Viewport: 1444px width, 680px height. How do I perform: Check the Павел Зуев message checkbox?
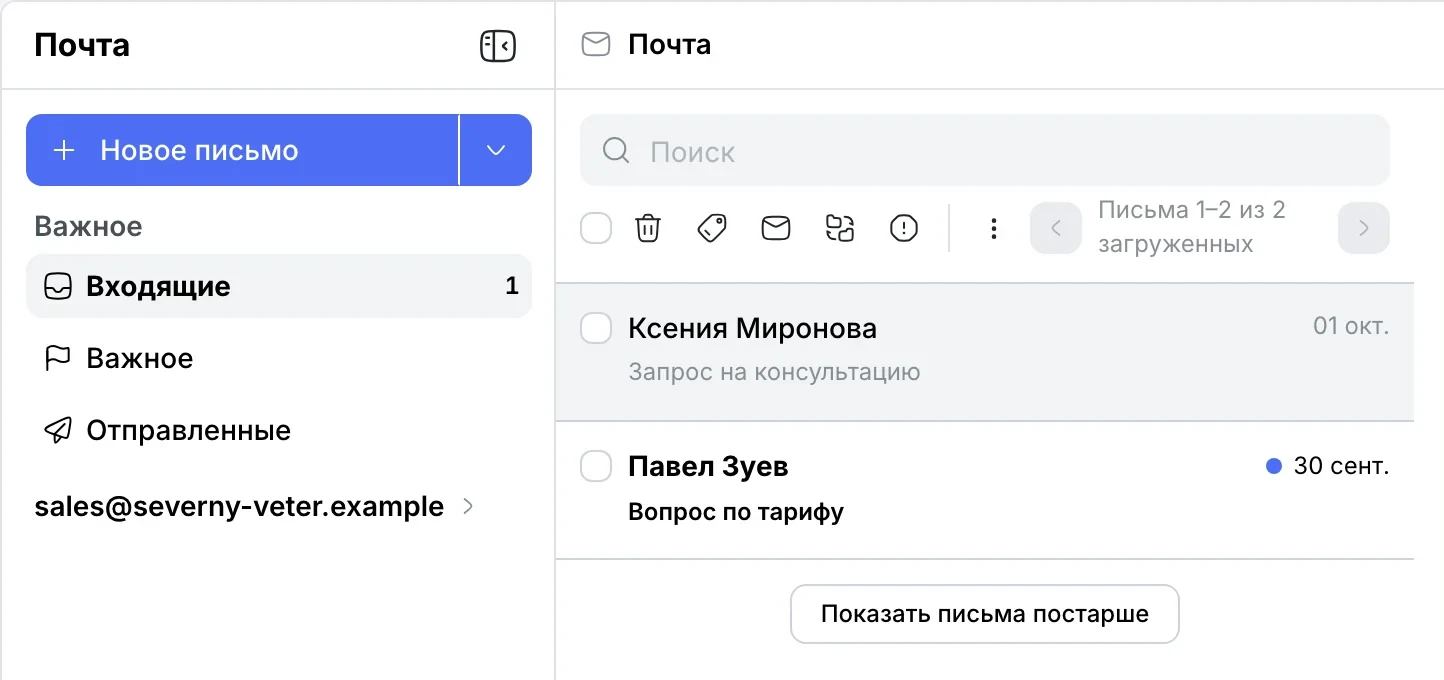[596, 466]
